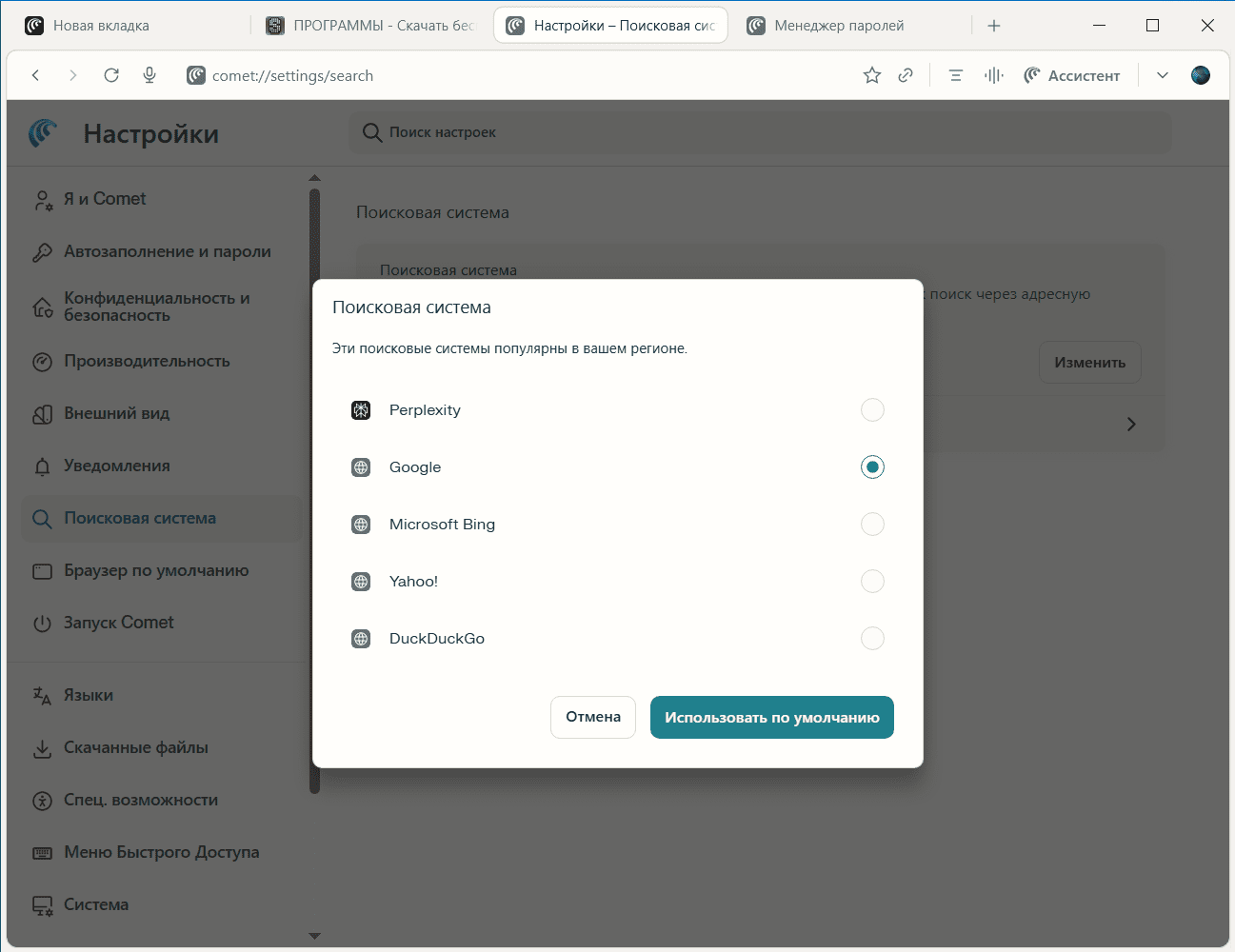Click the forward navigation arrow

point(73,75)
